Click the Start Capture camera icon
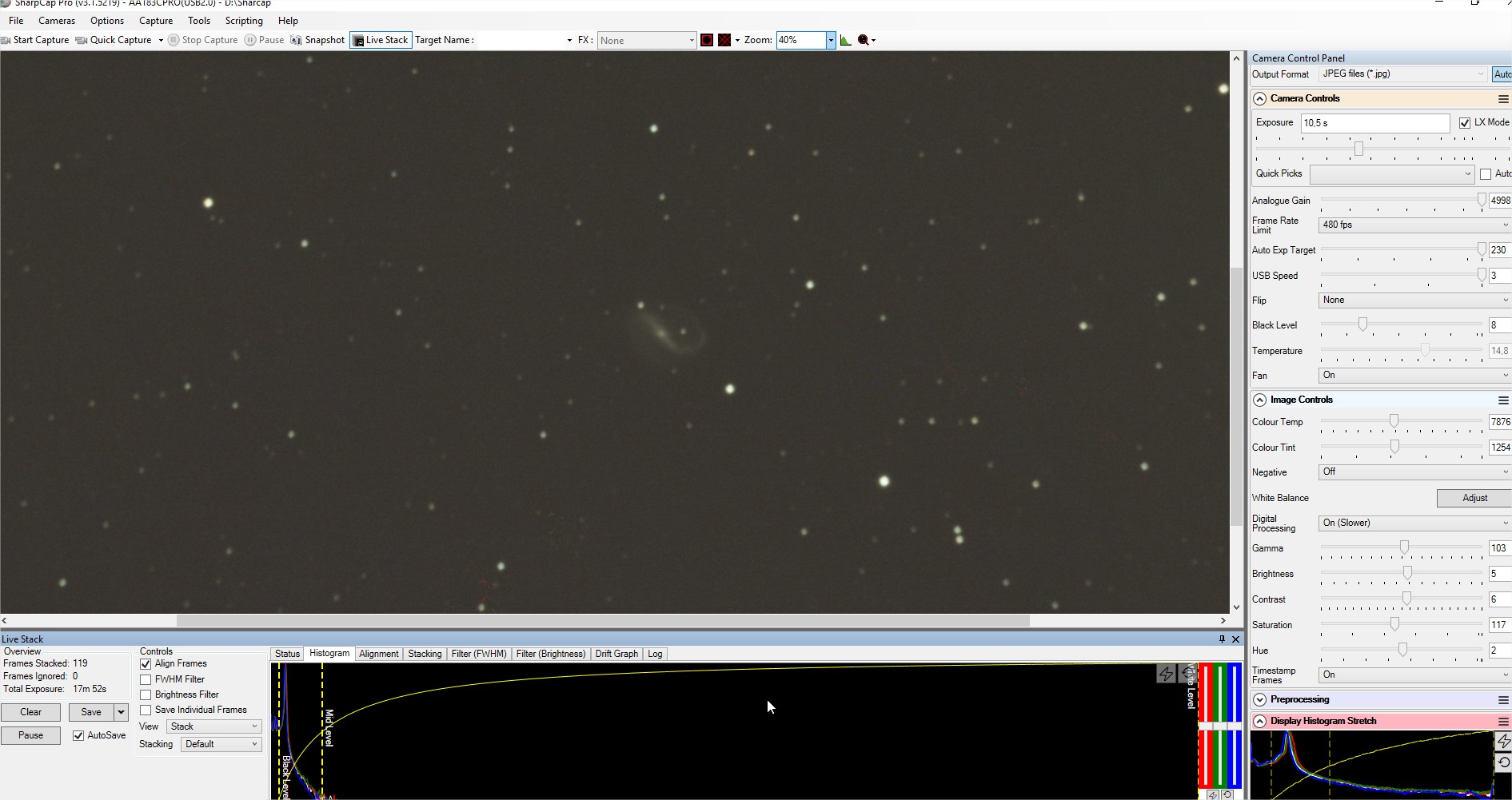Viewport: 1512px width, 800px height. point(6,40)
